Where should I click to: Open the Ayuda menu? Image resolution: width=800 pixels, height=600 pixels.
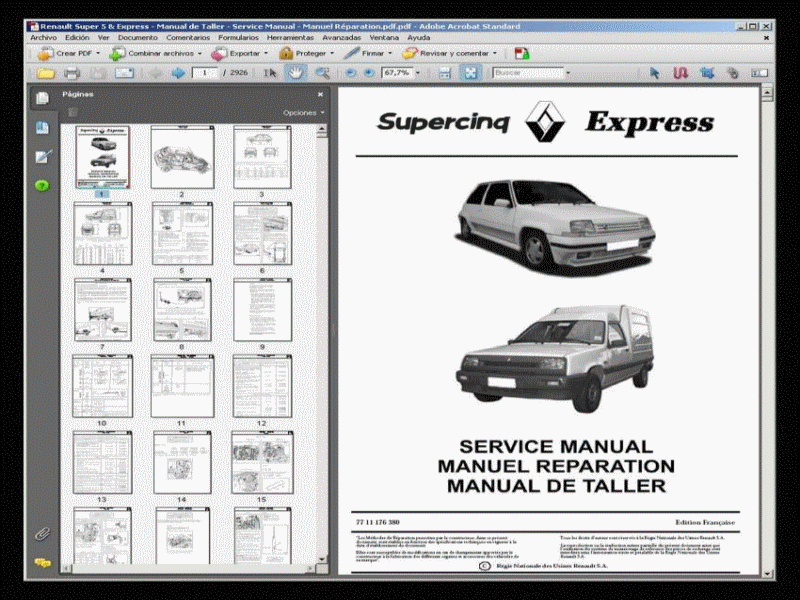coord(418,38)
